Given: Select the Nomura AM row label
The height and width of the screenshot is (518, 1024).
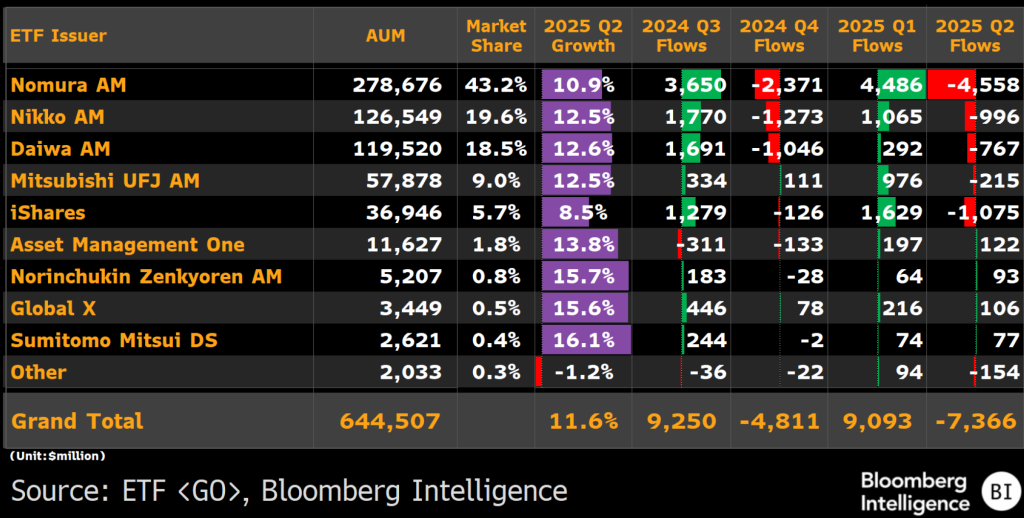Looking at the screenshot, I should click(x=69, y=85).
